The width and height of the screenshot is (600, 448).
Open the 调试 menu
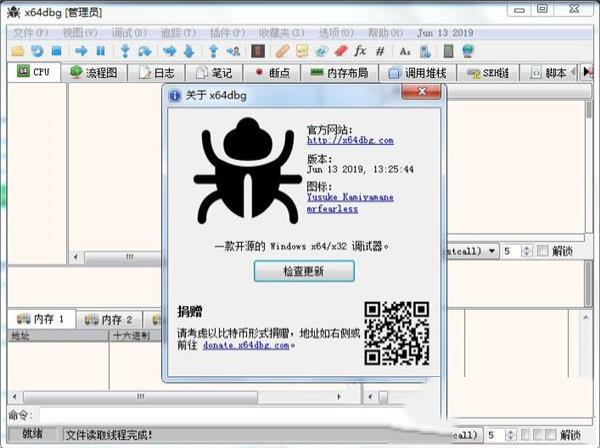129,33
